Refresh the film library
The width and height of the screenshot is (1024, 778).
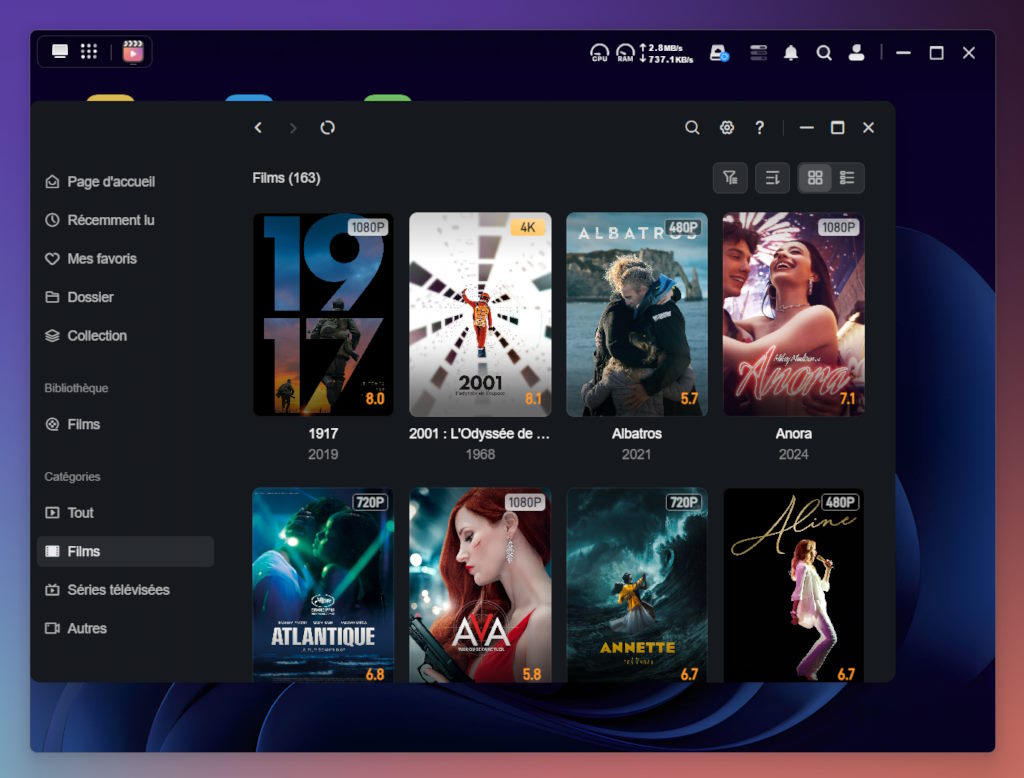click(327, 127)
